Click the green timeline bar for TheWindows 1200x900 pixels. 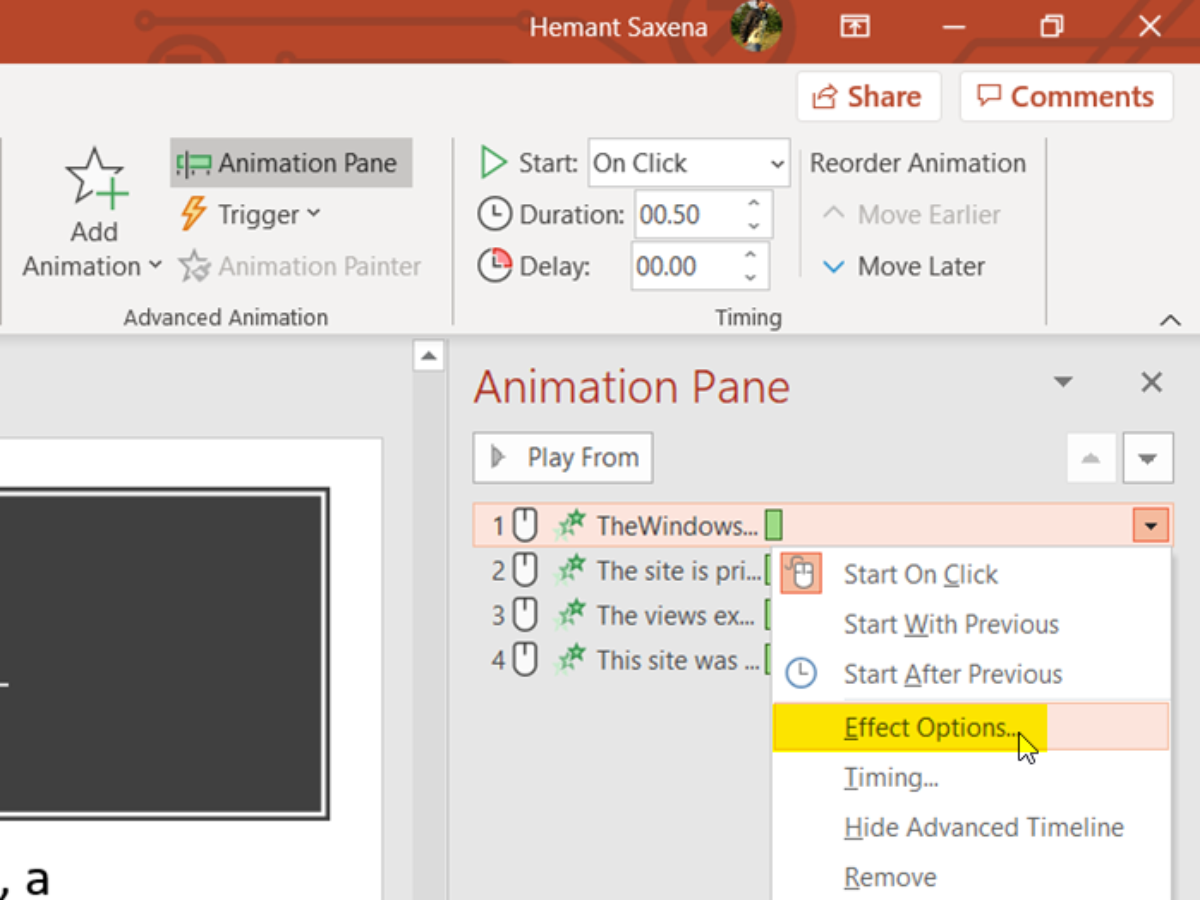774,524
